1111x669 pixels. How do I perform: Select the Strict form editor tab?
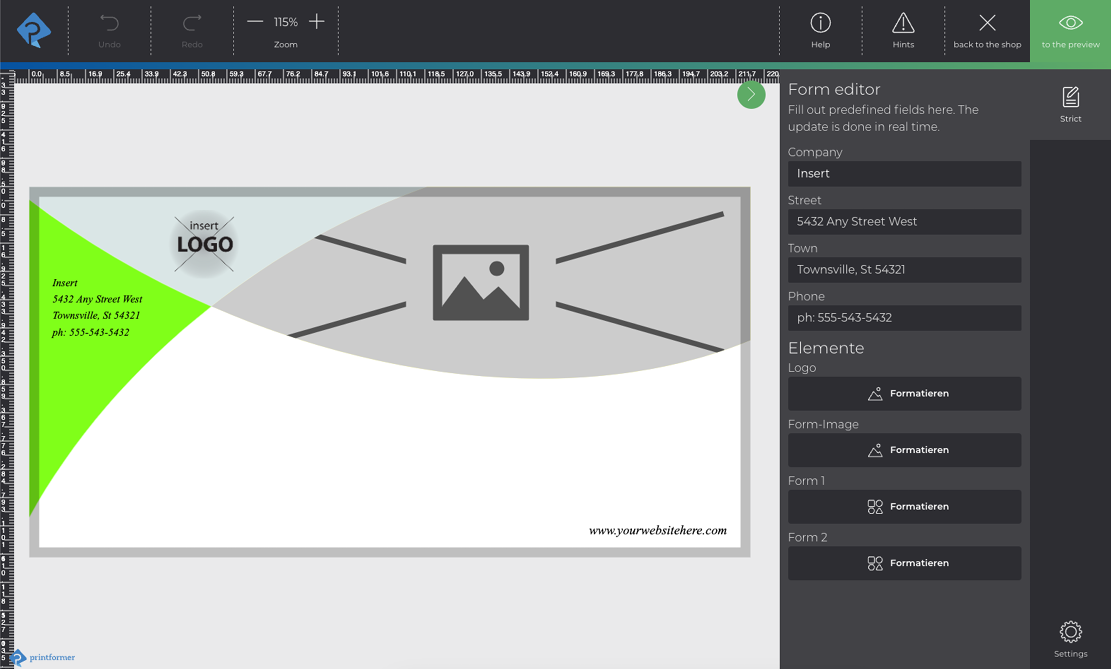point(1070,103)
